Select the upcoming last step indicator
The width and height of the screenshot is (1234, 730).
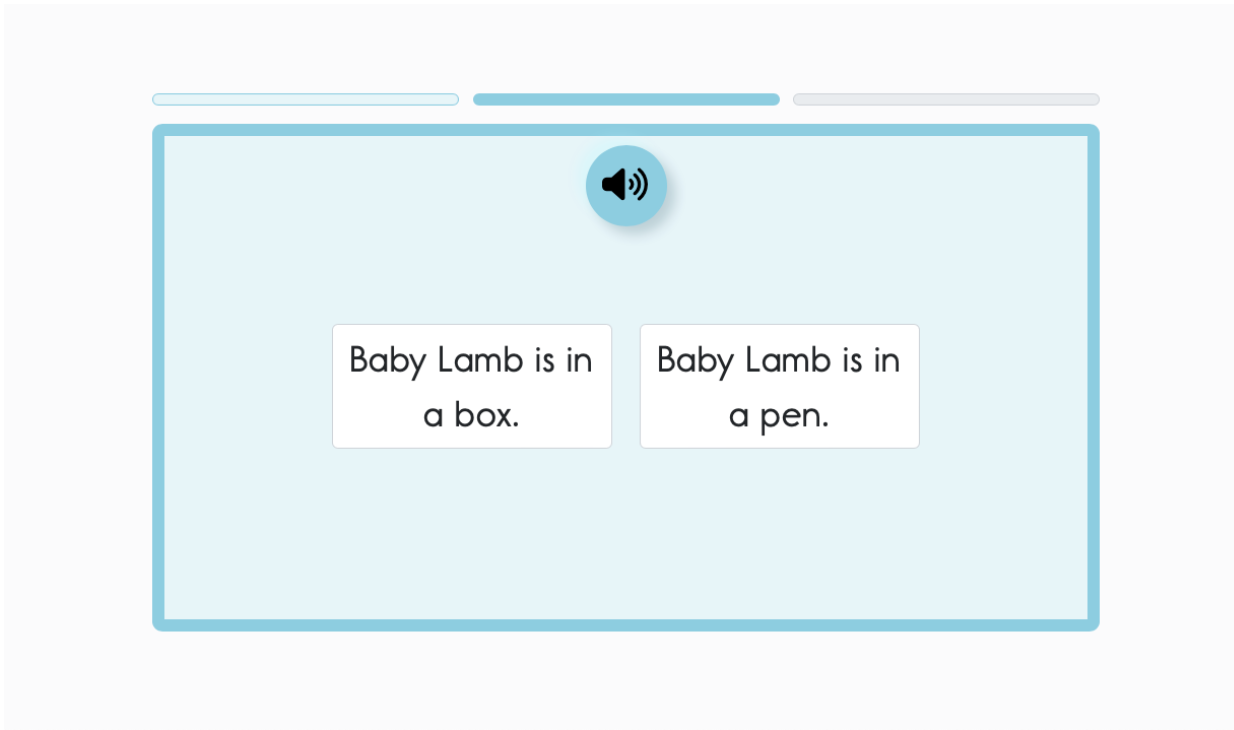946,99
